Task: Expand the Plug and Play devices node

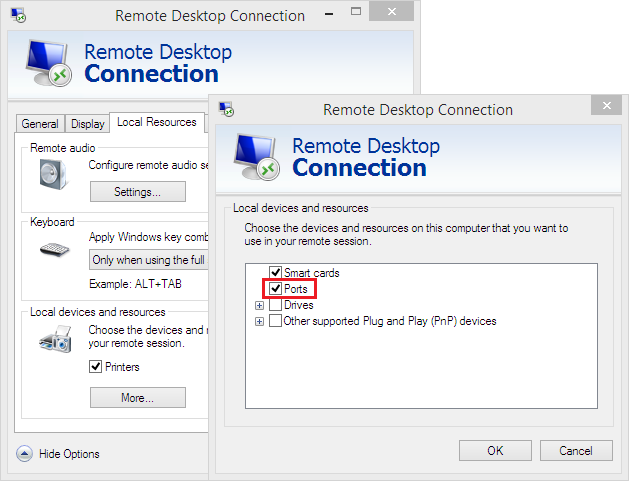Action: [x=260, y=321]
